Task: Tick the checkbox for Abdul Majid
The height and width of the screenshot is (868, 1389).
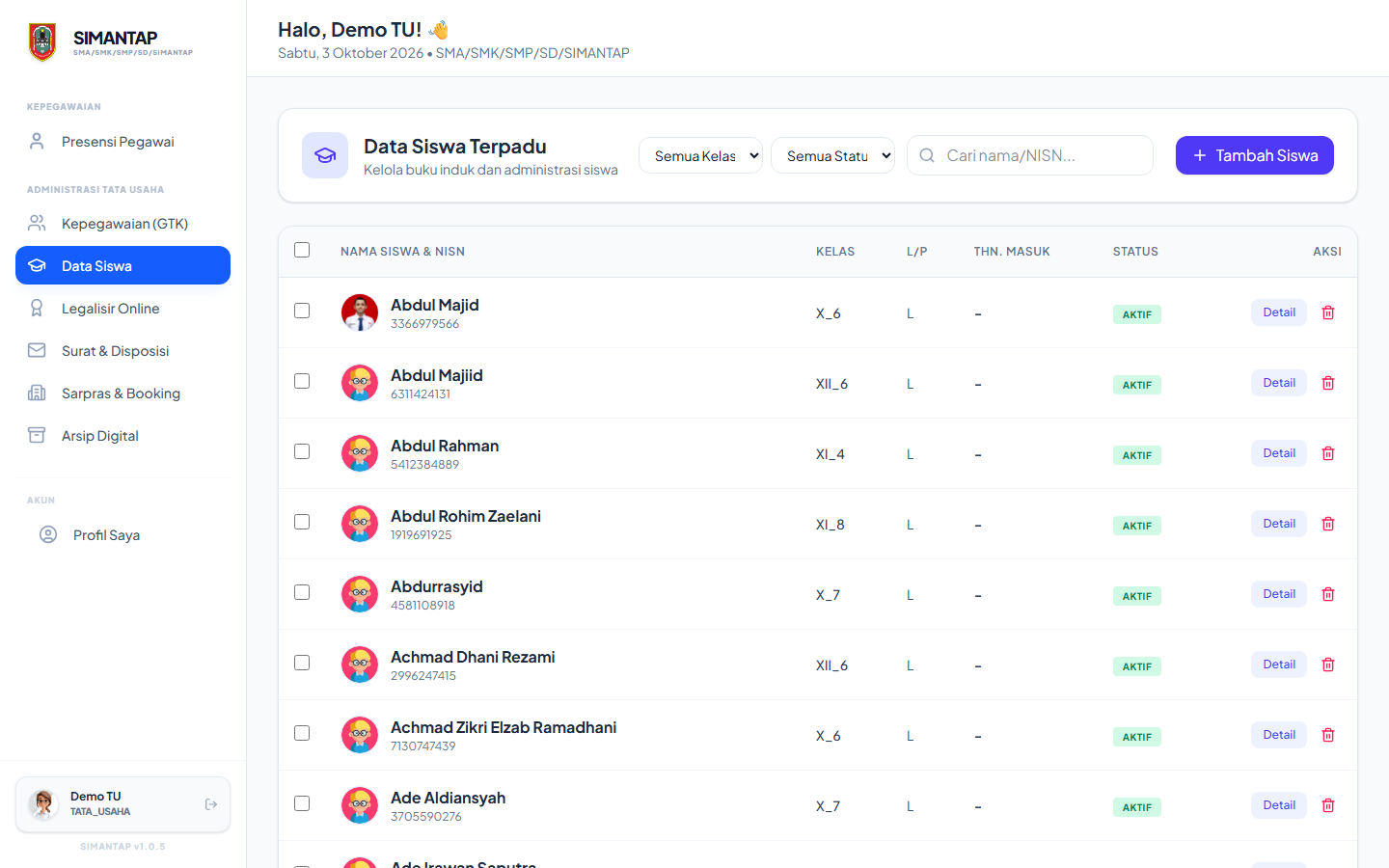Action: pyautogui.click(x=302, y=311)
